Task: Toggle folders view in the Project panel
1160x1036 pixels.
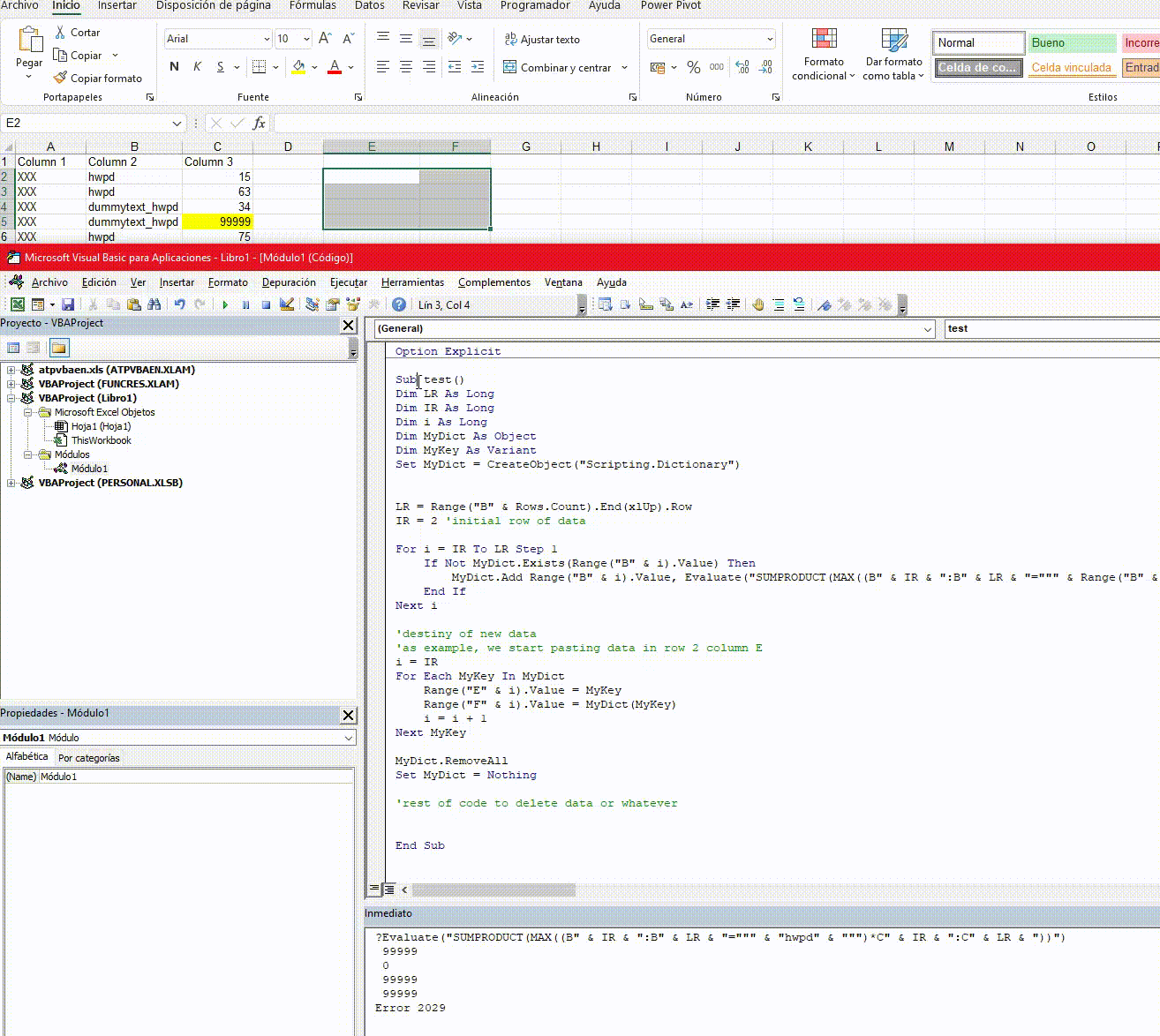Action: point(58,348)
